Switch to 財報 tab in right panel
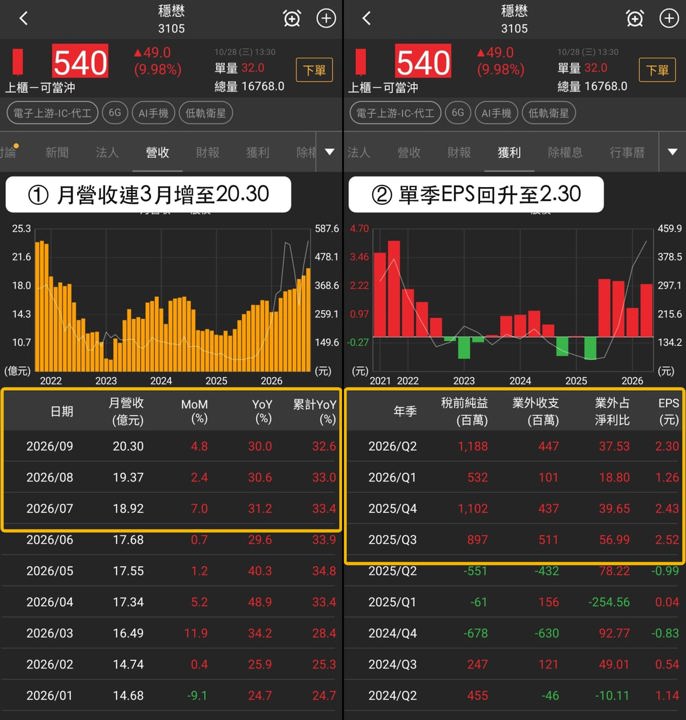 tap(459, 152)
